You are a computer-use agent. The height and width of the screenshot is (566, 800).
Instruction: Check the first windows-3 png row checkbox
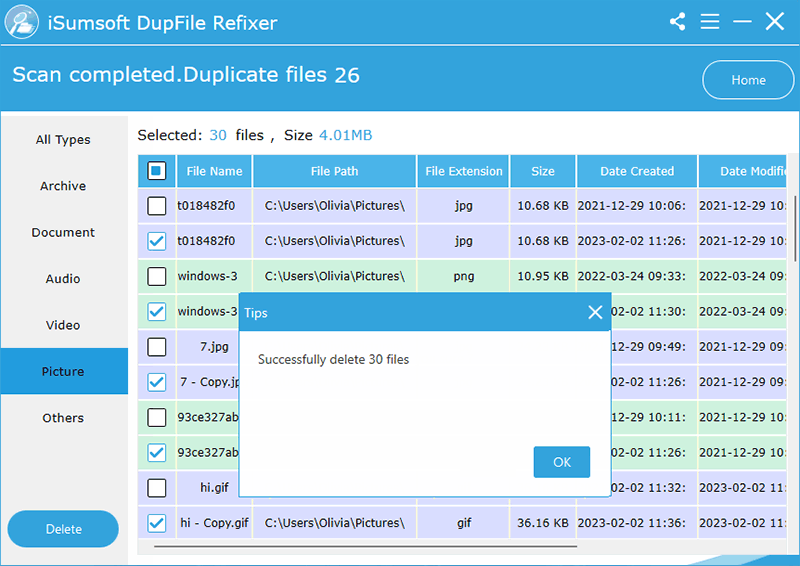coord(157,277)
